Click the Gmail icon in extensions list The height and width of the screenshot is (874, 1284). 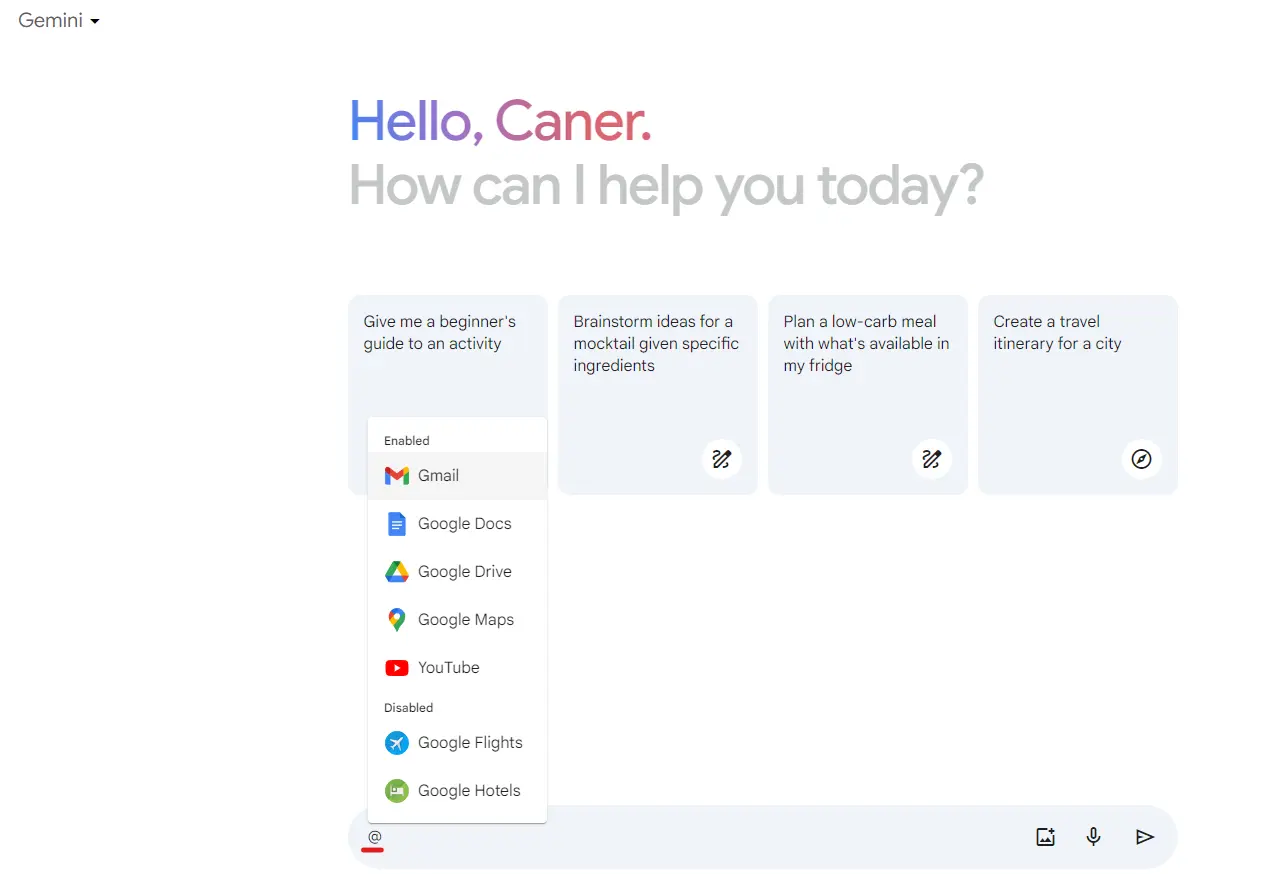pyautogui.click(x=397, y=476)
